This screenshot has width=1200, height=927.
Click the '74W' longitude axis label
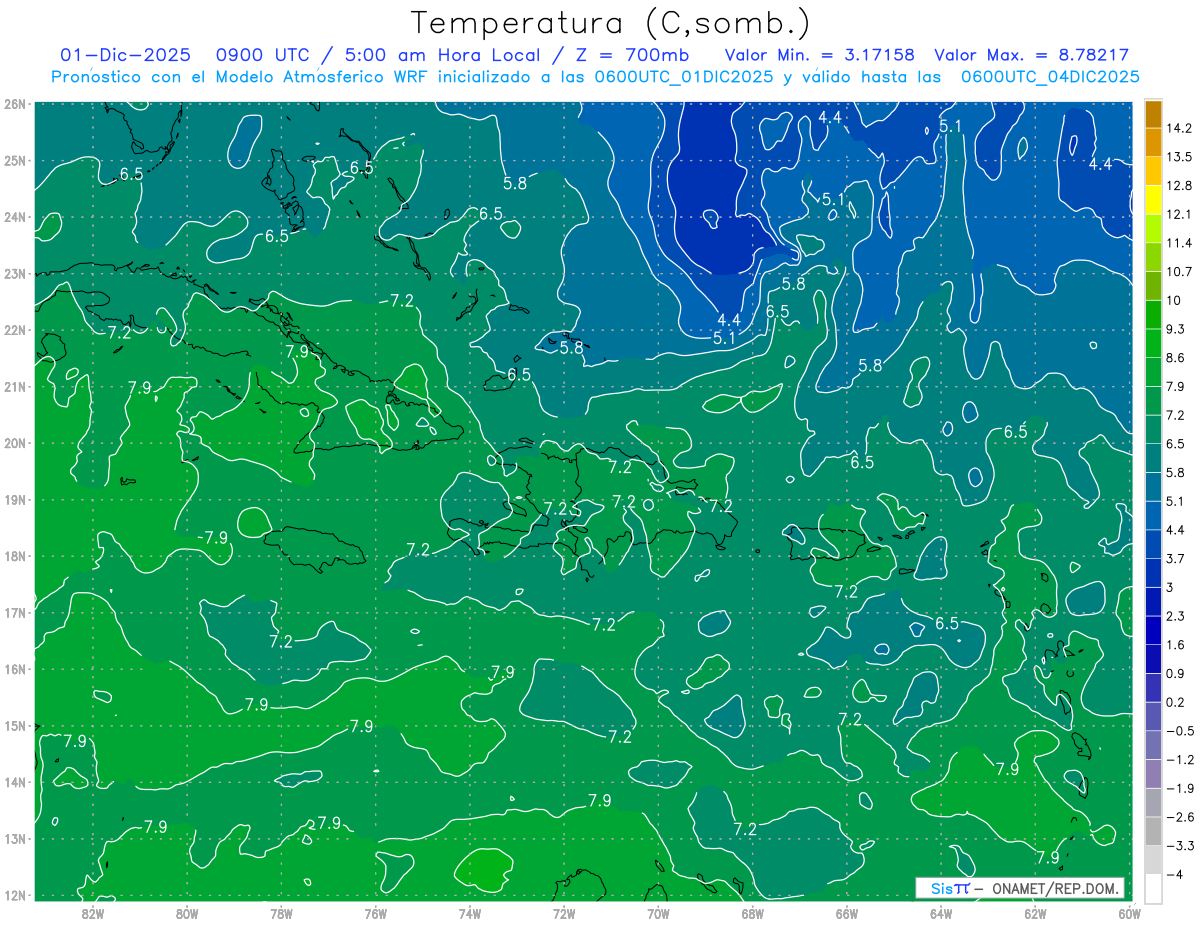(x=470, y=913)
